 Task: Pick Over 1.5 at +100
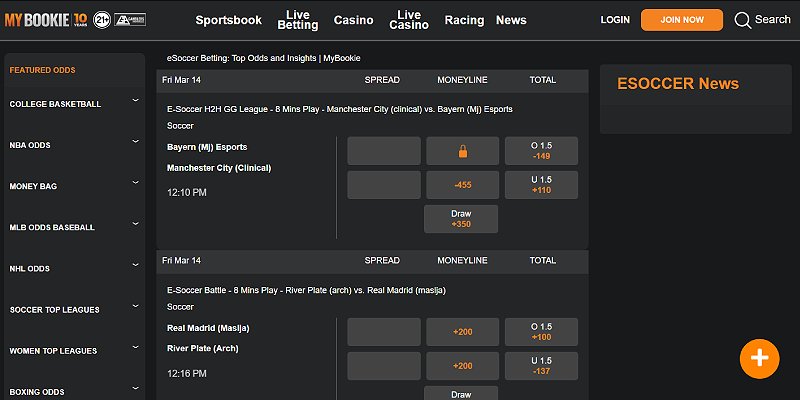[x=541, y=332]
